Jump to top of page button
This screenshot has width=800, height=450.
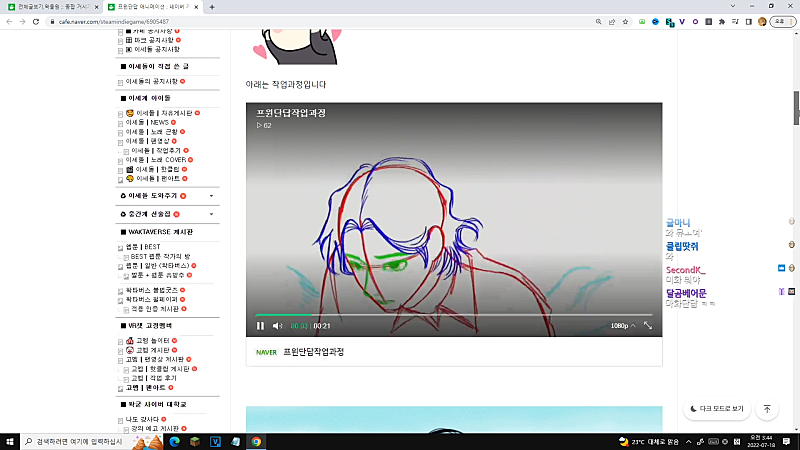[x=767, y=409]
